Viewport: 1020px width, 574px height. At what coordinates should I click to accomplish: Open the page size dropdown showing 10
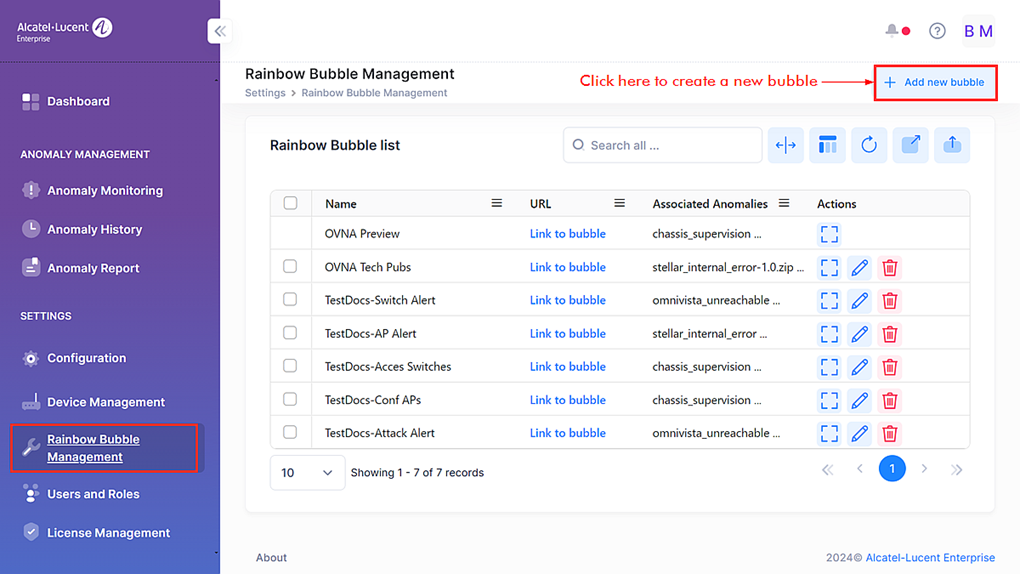coord(307,472)
